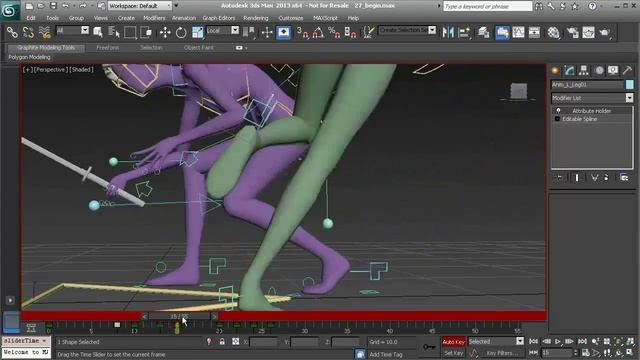
Task: Open Edit Named Selection Sets
Action: pyautogui.click(x=369, y=32)
